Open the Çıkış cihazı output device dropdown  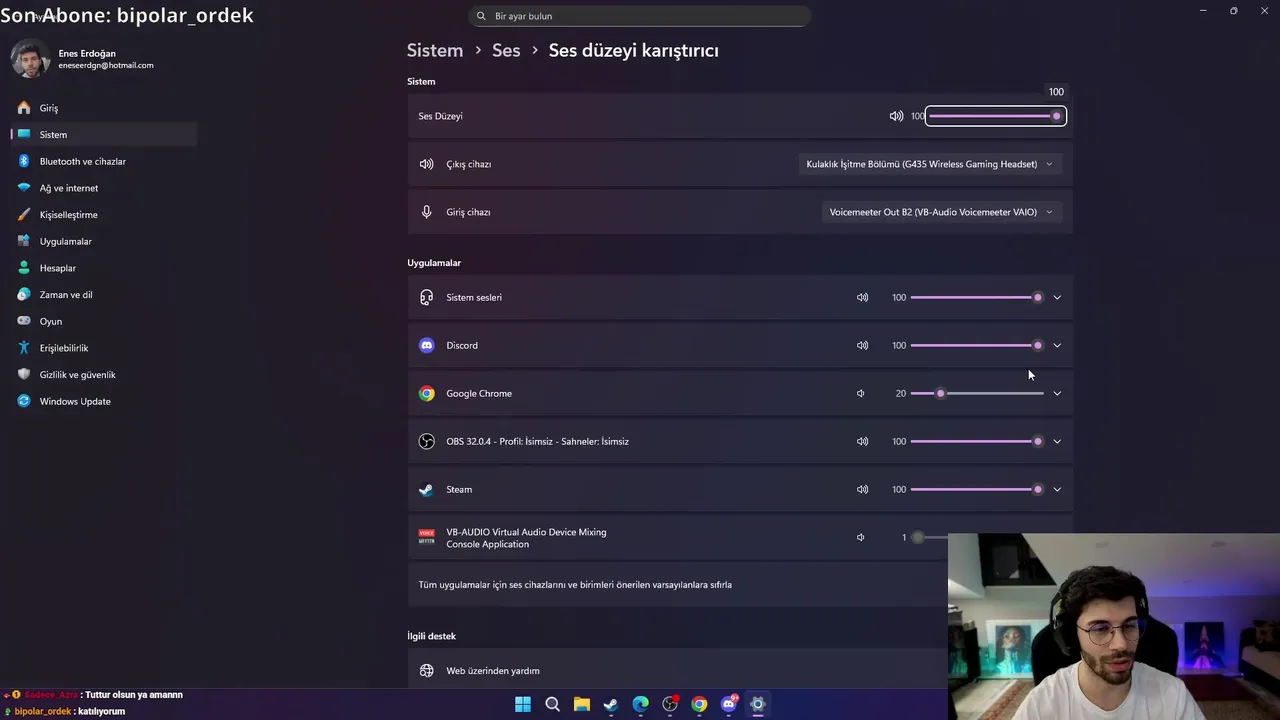(930, 164)
